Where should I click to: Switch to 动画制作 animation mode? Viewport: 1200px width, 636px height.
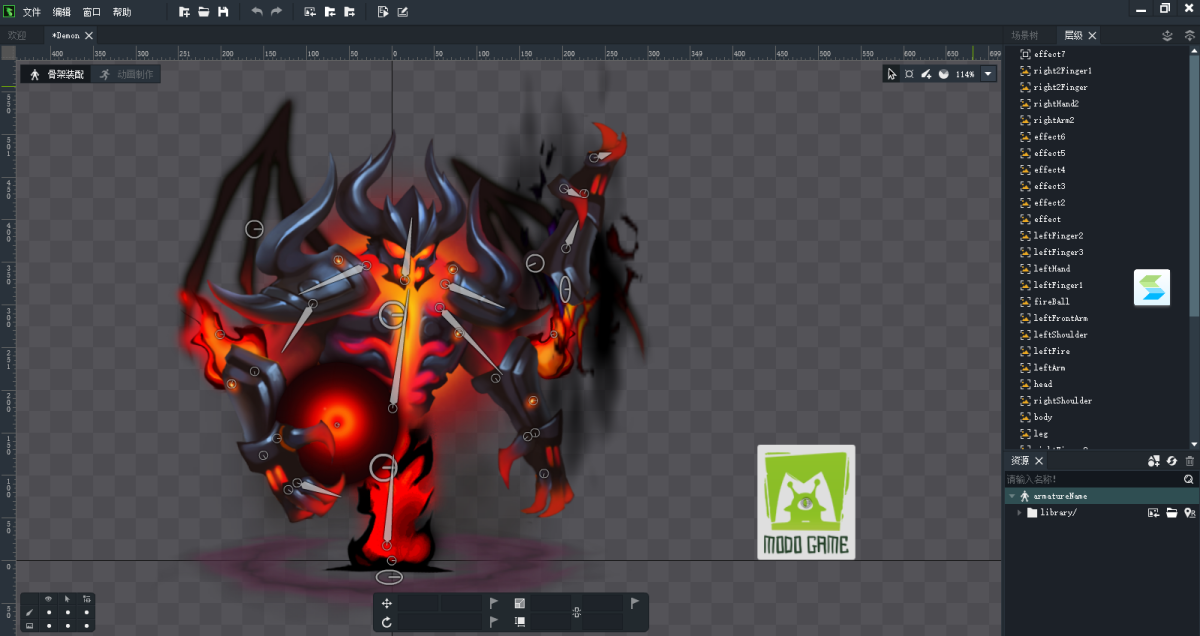tap(126, 74)
